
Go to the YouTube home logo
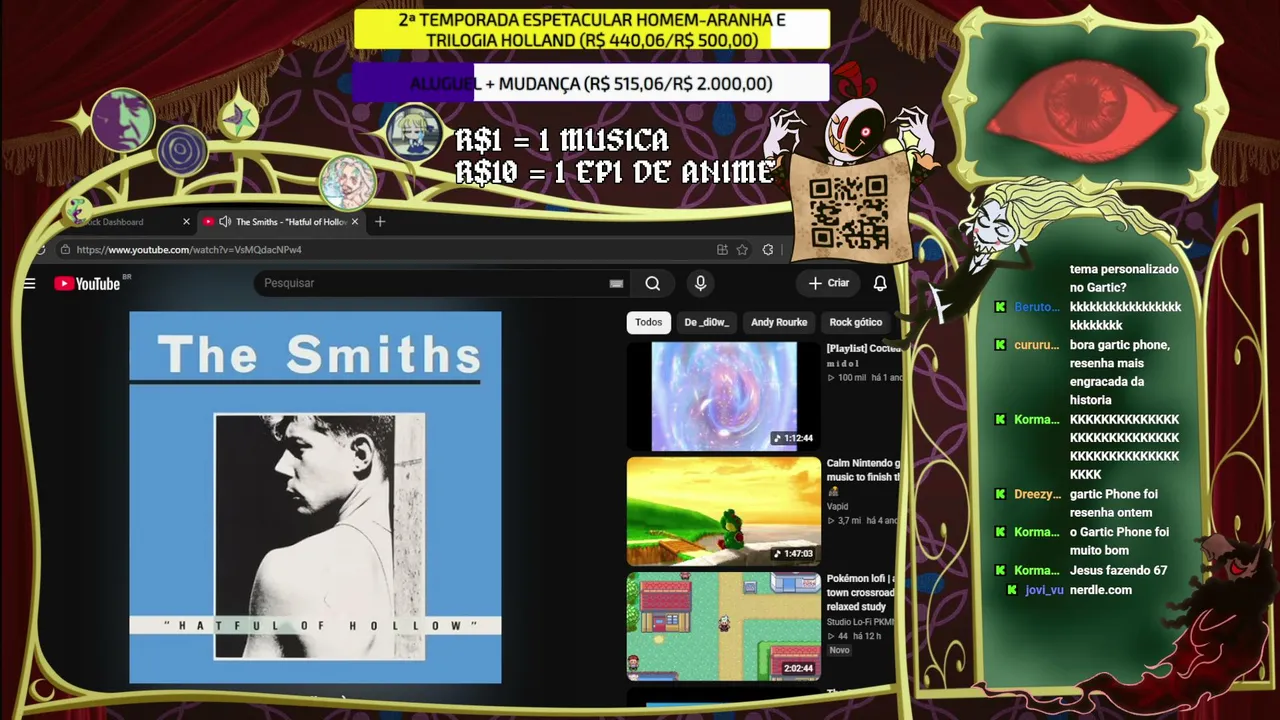87,284
